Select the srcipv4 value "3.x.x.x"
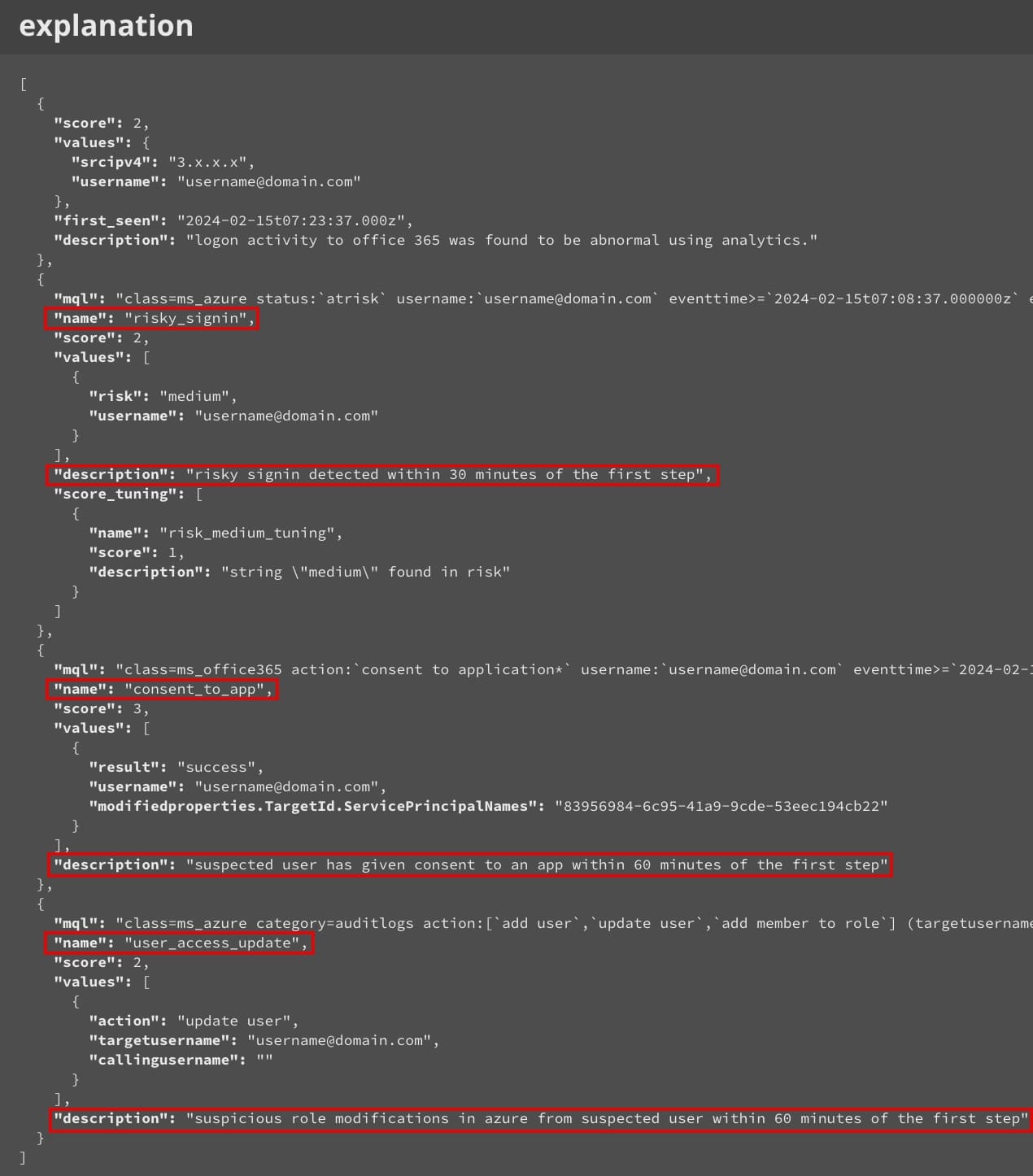 [211, 162]
